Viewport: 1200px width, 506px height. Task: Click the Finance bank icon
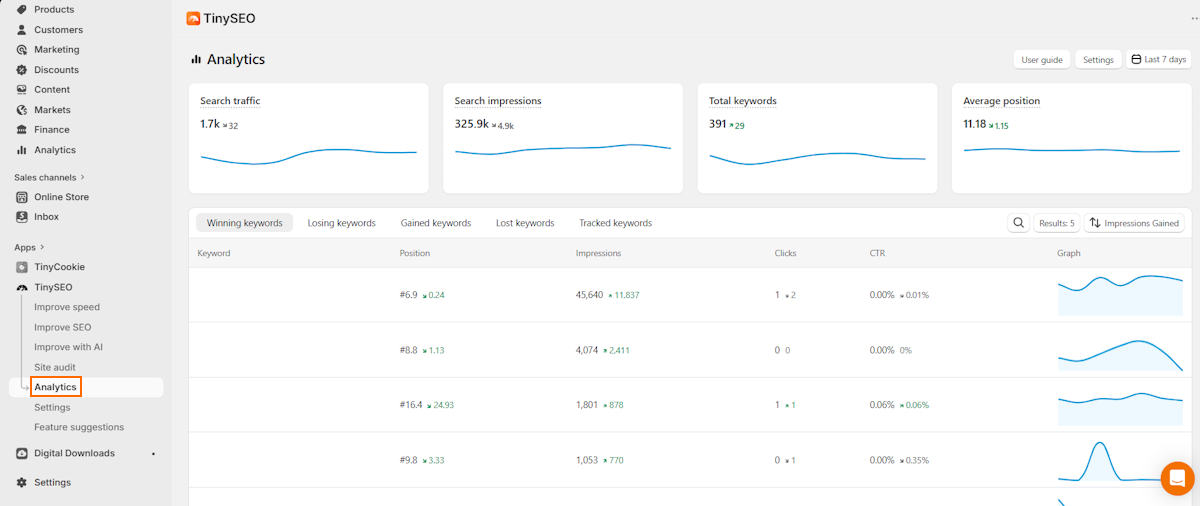pos(22,130)
